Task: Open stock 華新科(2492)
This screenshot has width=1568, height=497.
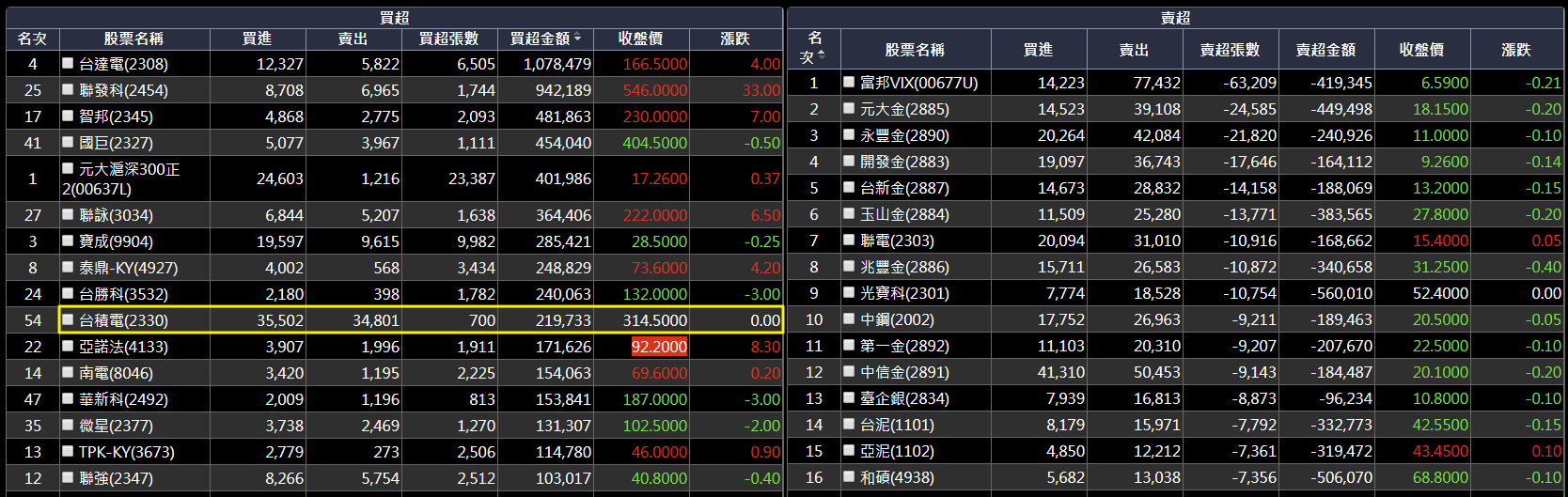Action: point(123,399)
